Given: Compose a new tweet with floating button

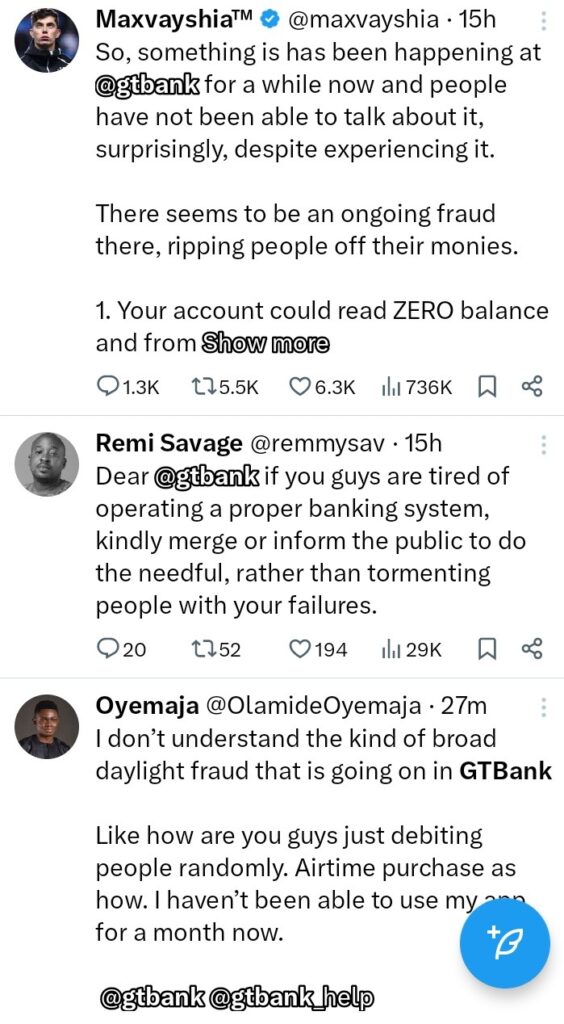Looking at the screenshot, I should (x=505, y=942).
